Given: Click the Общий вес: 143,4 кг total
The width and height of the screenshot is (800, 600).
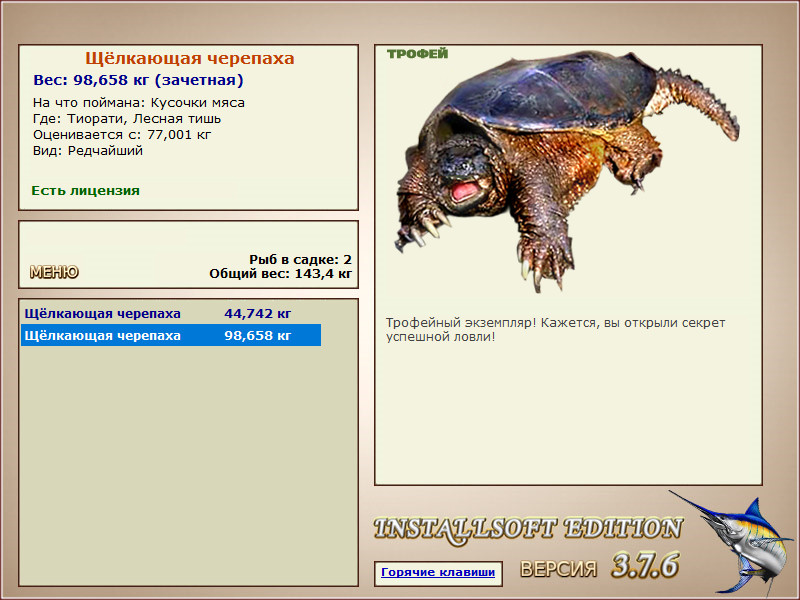Looking at the screenshot, I should click(281, 273).
